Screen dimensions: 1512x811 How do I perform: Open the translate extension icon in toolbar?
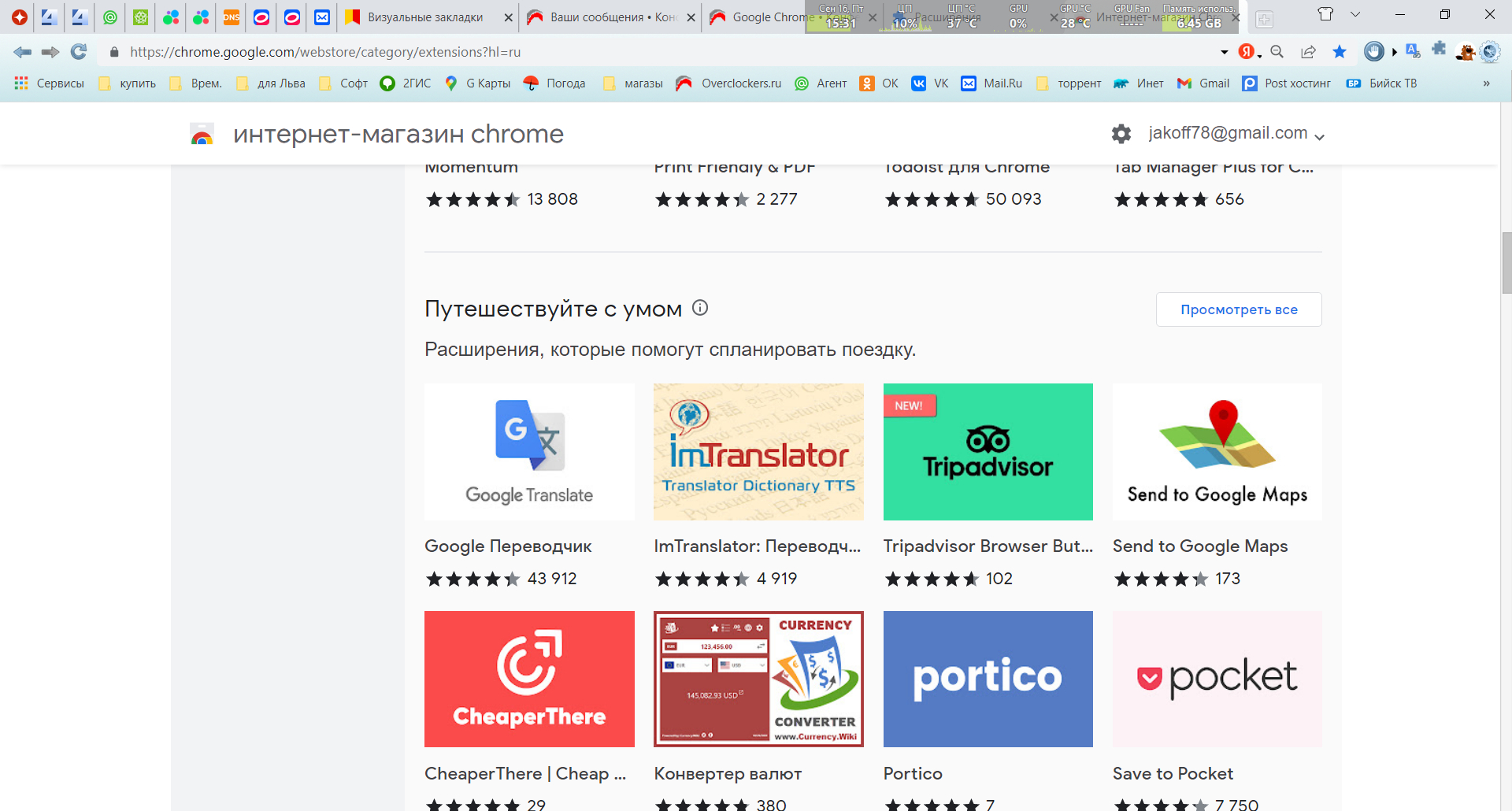(x=1414, y=51)
